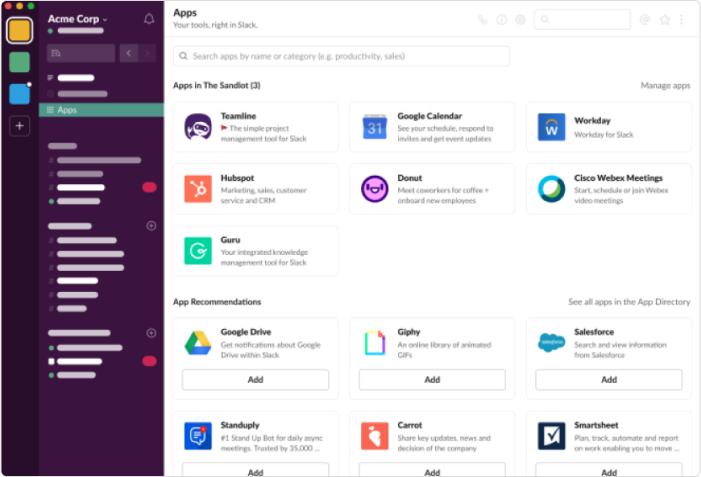
Task: Open the Workday app icon
Action: point(551,127)
